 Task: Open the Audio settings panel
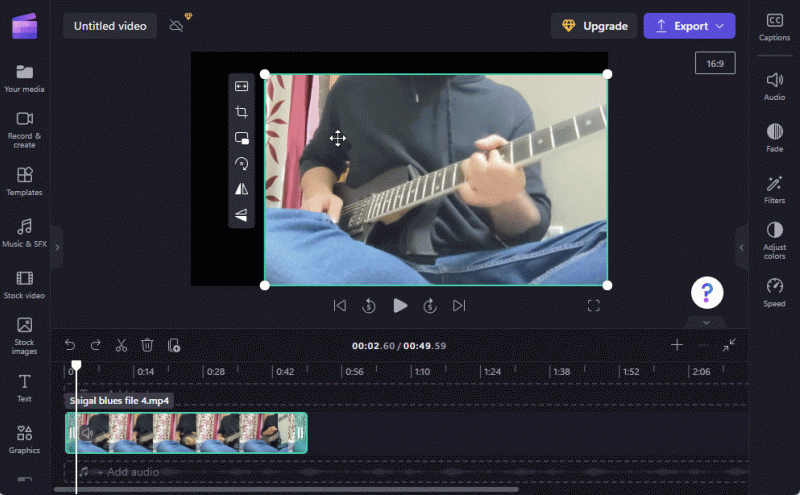tap(774, 86)
